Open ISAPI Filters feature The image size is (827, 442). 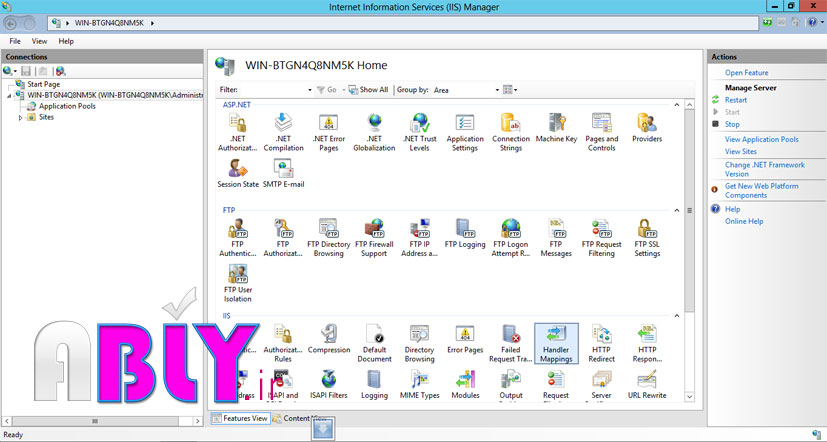coord(329,385)
